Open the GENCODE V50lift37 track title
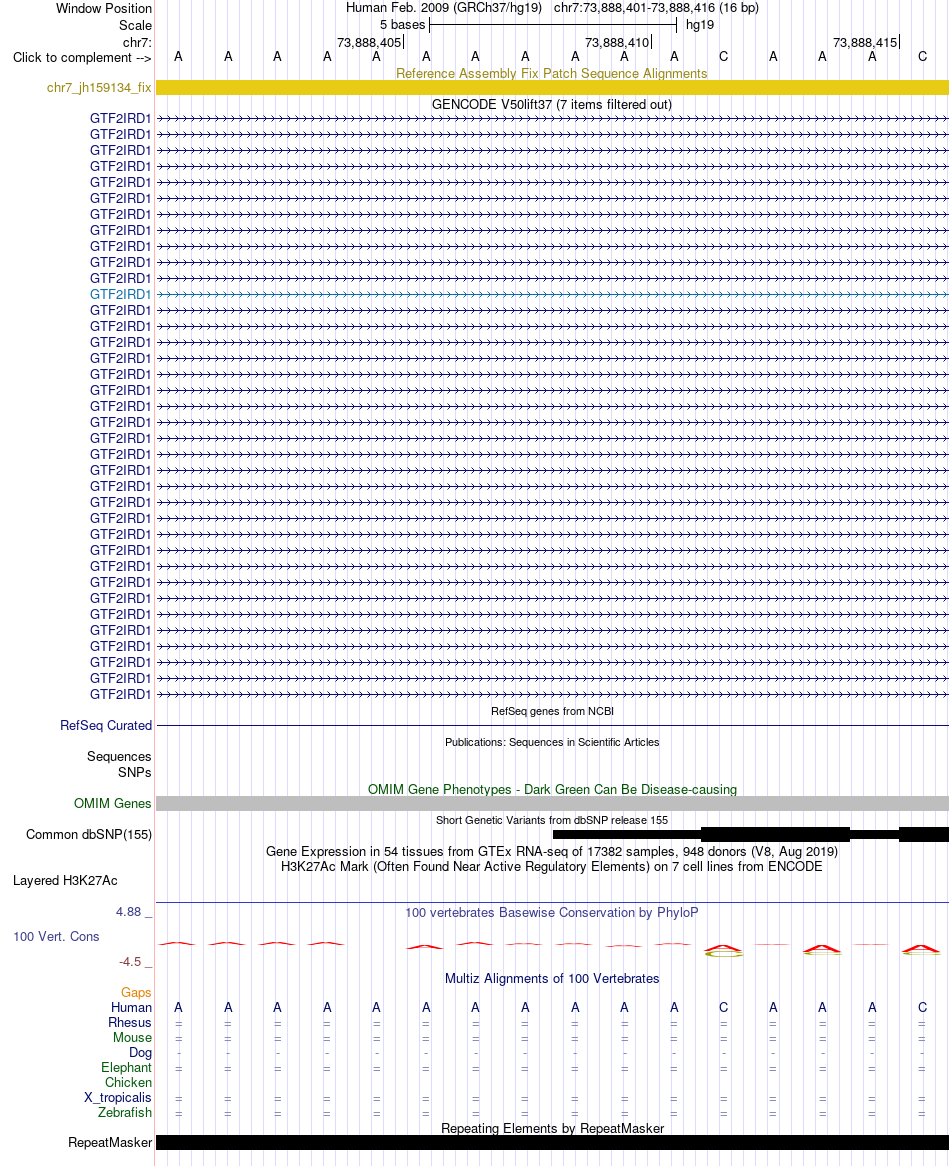 pyautogui.click(x=552, y=104)
